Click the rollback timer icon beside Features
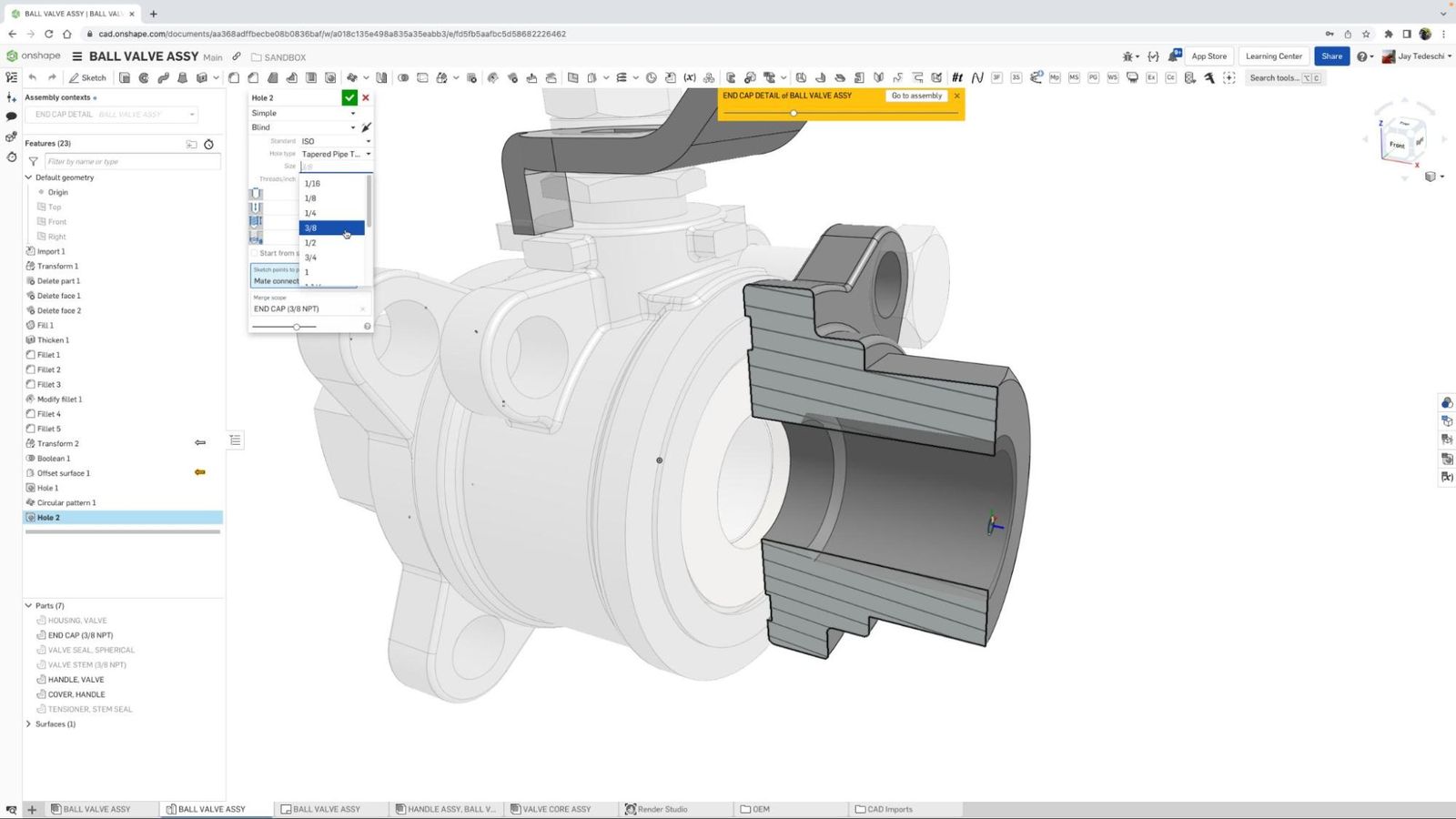This screenshot has width=1456, height=819. click(x=208, y=144)
